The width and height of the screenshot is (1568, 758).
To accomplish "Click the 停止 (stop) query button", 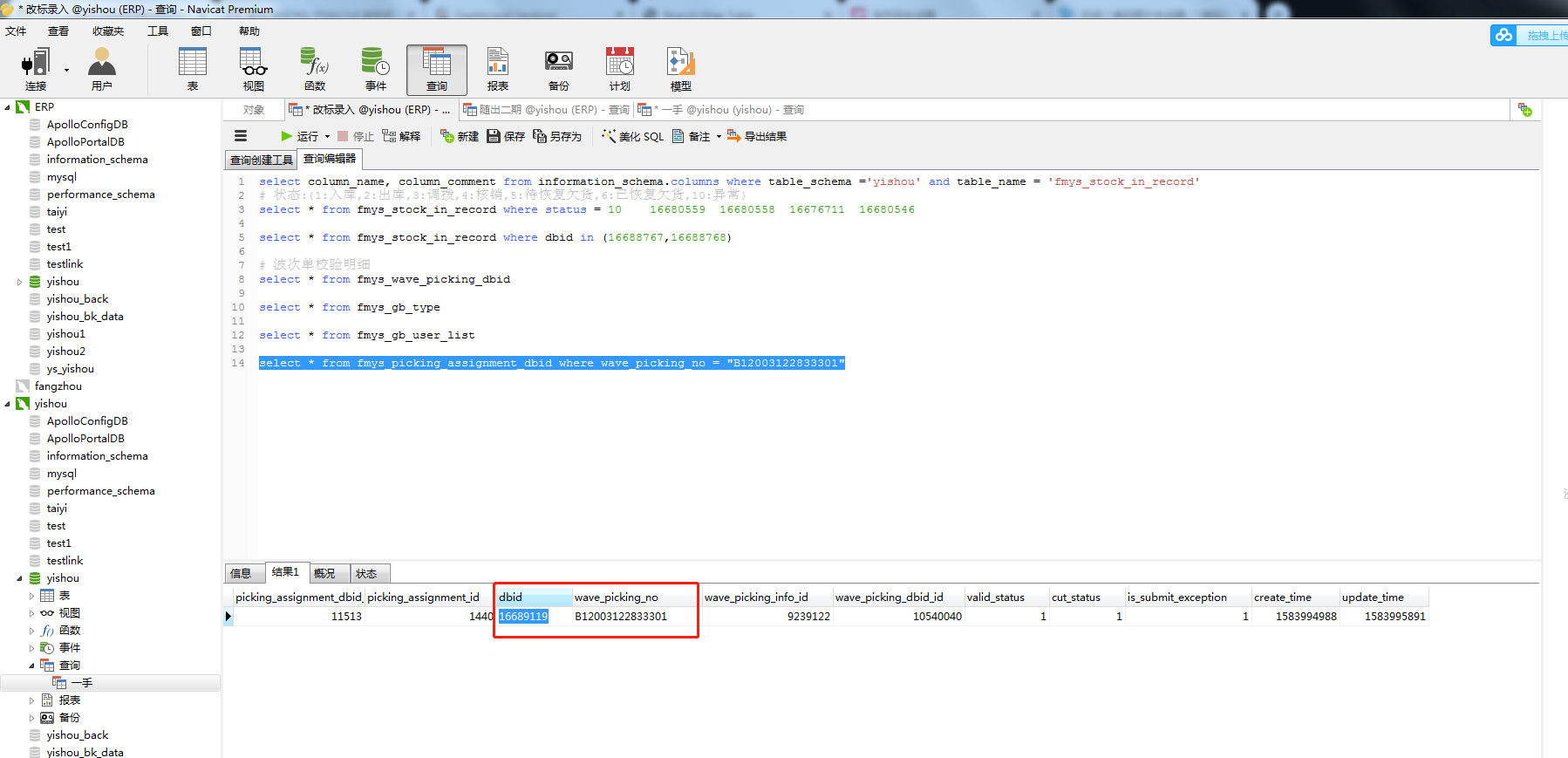I will (x=356, y=136).
